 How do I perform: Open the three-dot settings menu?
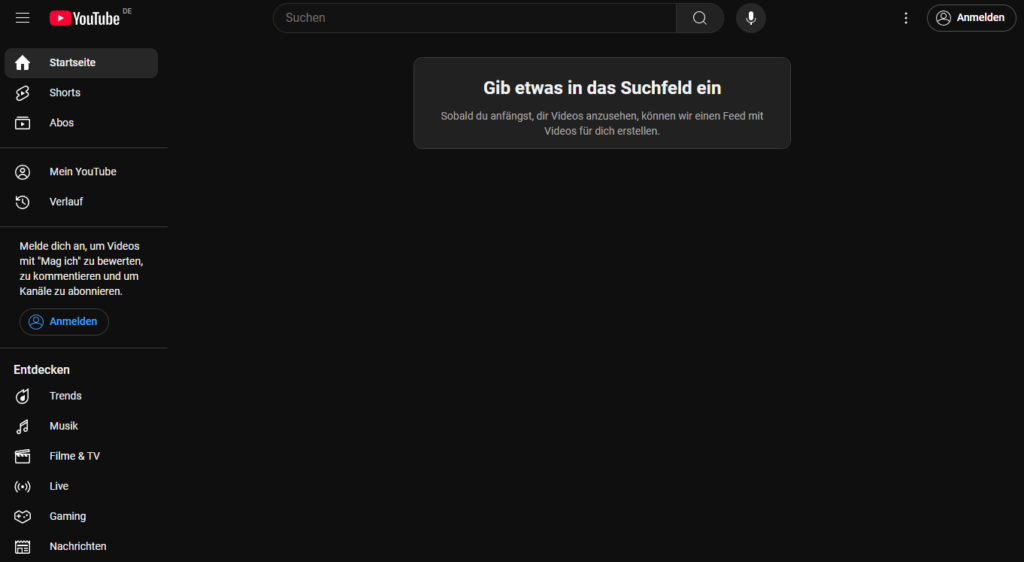pos(906,18)
